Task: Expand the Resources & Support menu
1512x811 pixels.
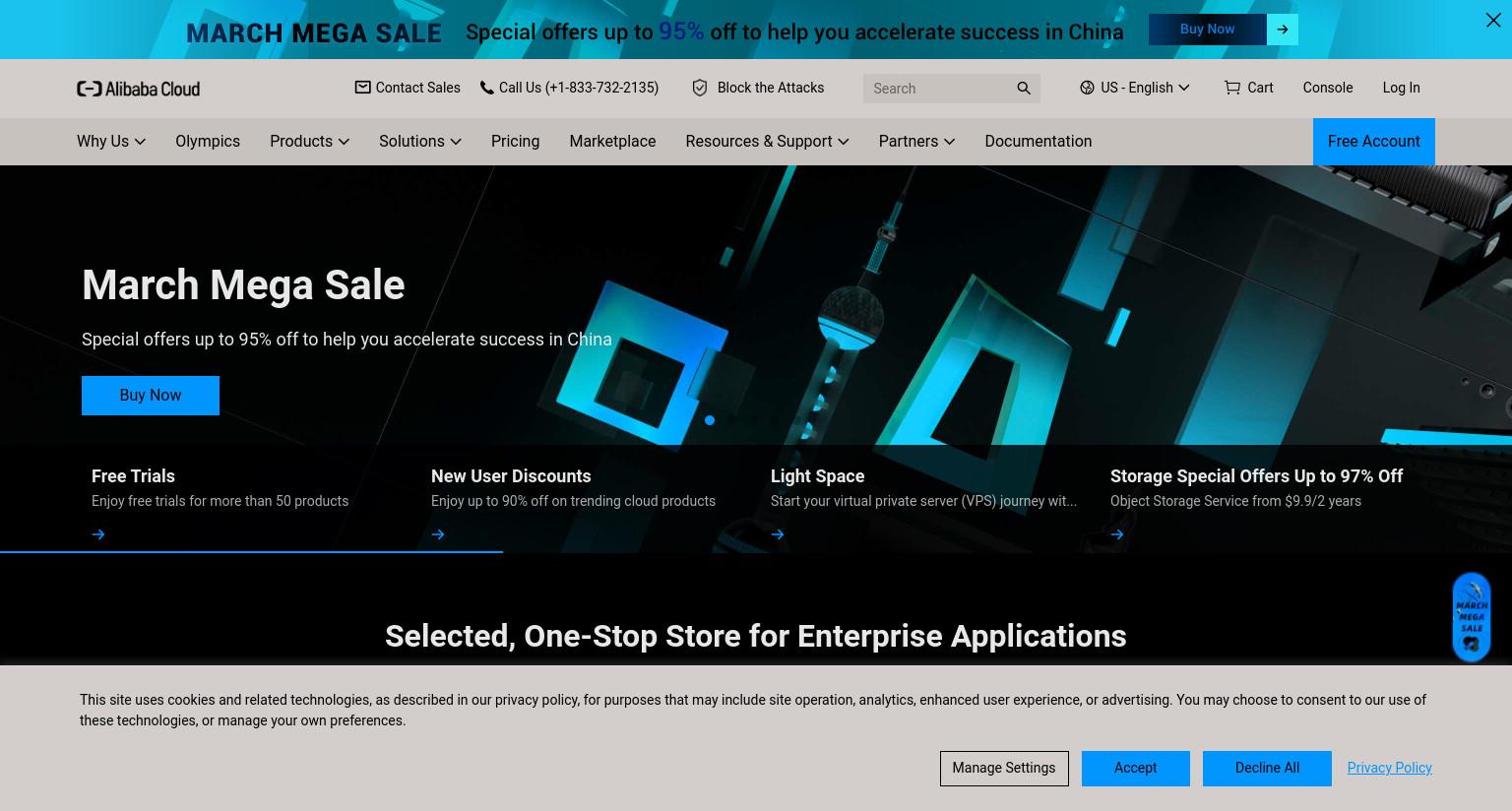Action: click(x=767, y=142)
